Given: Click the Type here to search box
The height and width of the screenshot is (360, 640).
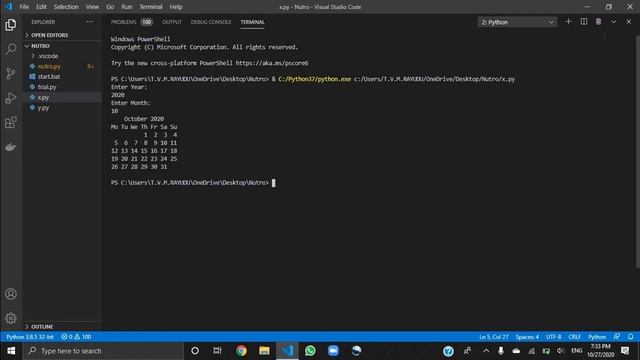Looking at the screenshot, I should coord(103,351).
